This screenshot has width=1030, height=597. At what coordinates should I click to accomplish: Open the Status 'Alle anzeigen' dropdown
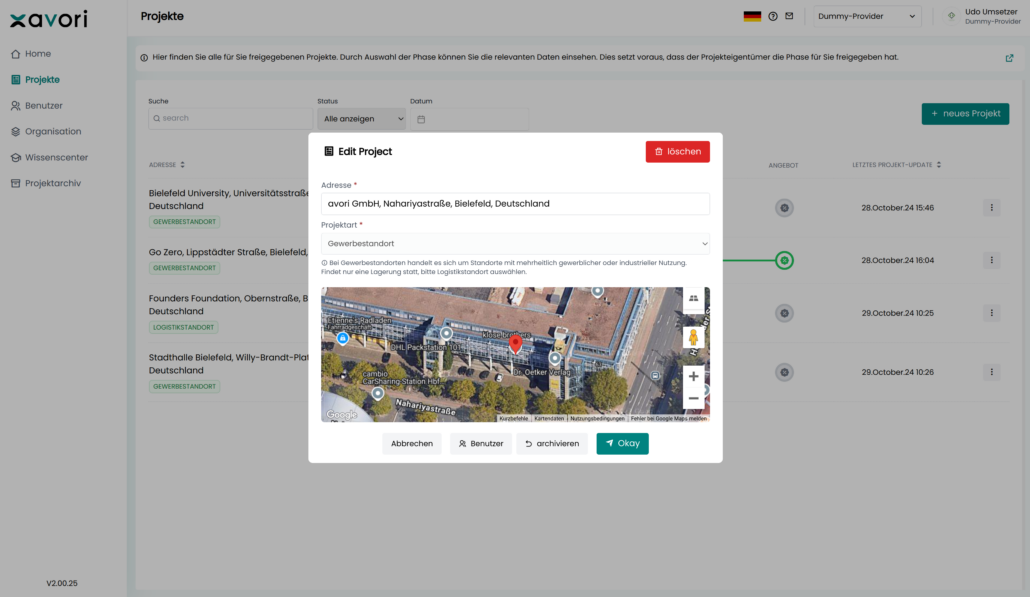362,119
